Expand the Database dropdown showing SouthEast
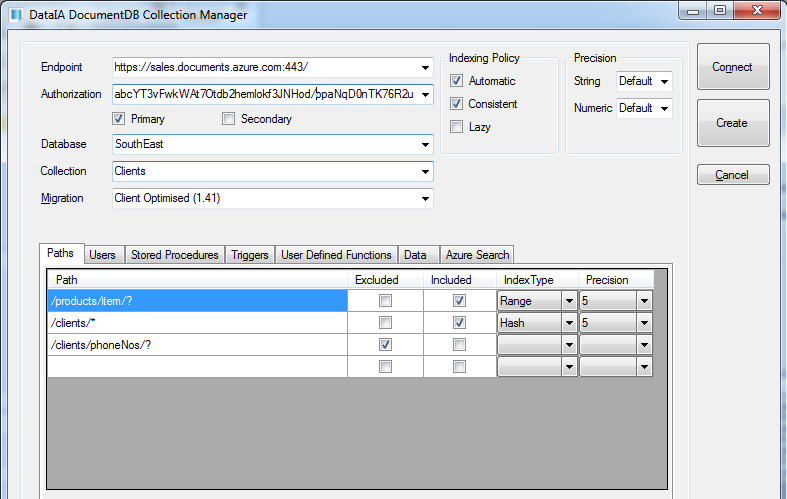Screen dimensions: 787x499 pos(425,145)
